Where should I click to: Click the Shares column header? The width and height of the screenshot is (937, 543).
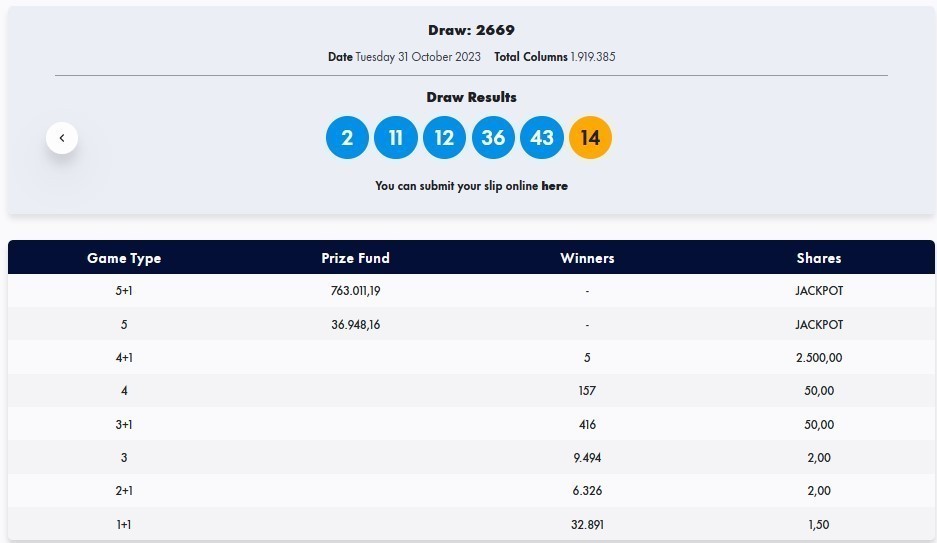tap(819, 258)
